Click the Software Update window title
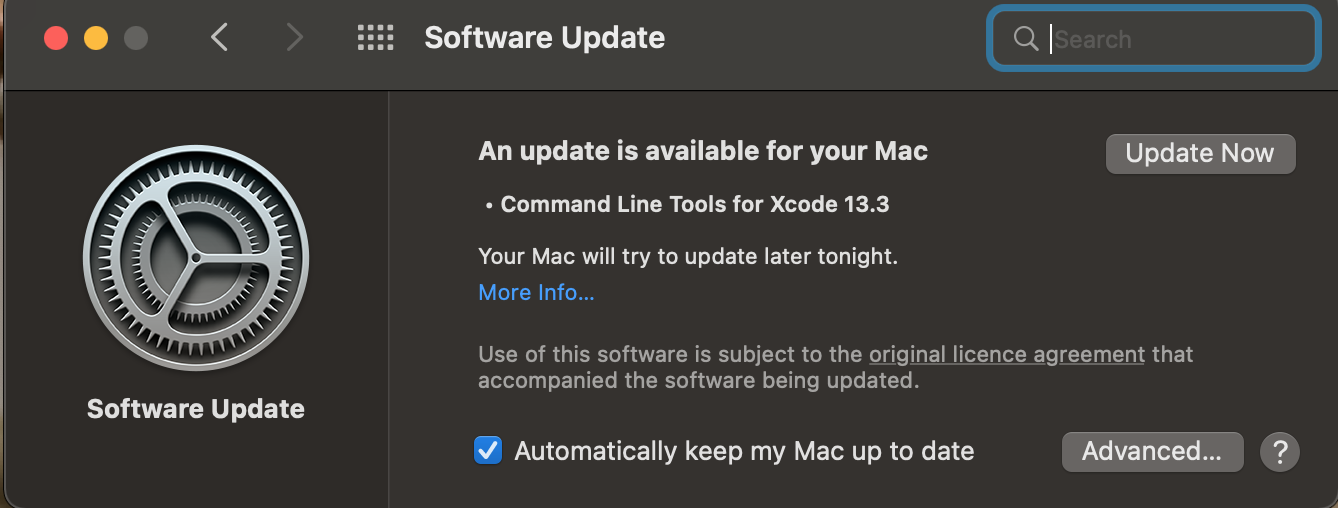This screenshot has height=508, width=1338. pos(544,38)
